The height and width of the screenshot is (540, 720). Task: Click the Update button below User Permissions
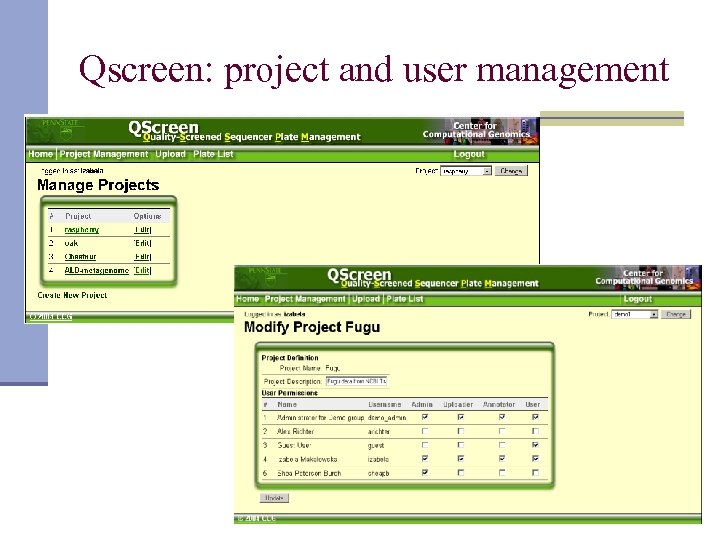point(274,498)
